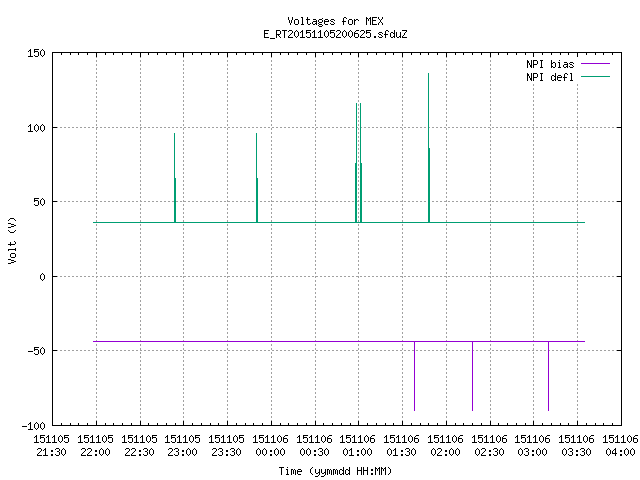Screen dimensions: 640x480
Task: Click the 150 y-axis tick label
Action: 36,53
